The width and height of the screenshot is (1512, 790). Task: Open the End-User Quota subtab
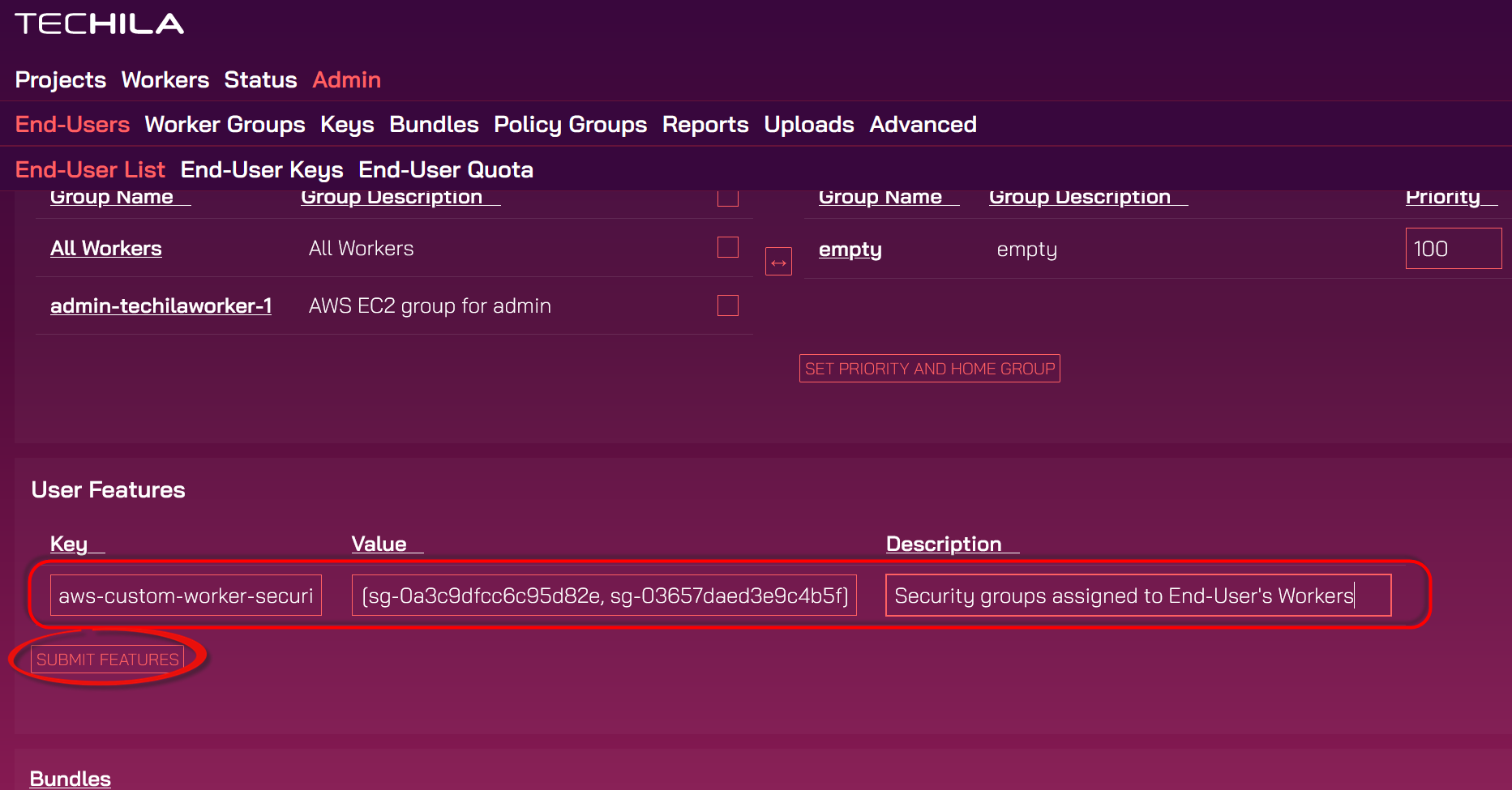pyautogui.click(x=446, y=170)
